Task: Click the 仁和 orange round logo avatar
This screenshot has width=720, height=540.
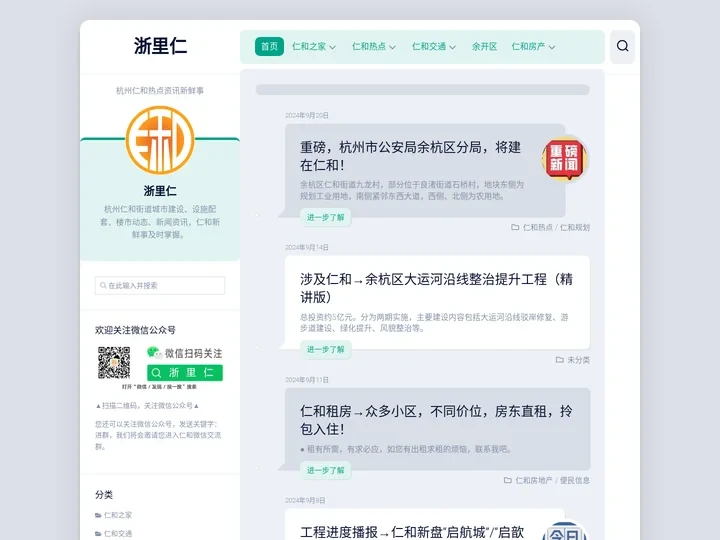Action: pyautogui.click(x=160, y=140)
